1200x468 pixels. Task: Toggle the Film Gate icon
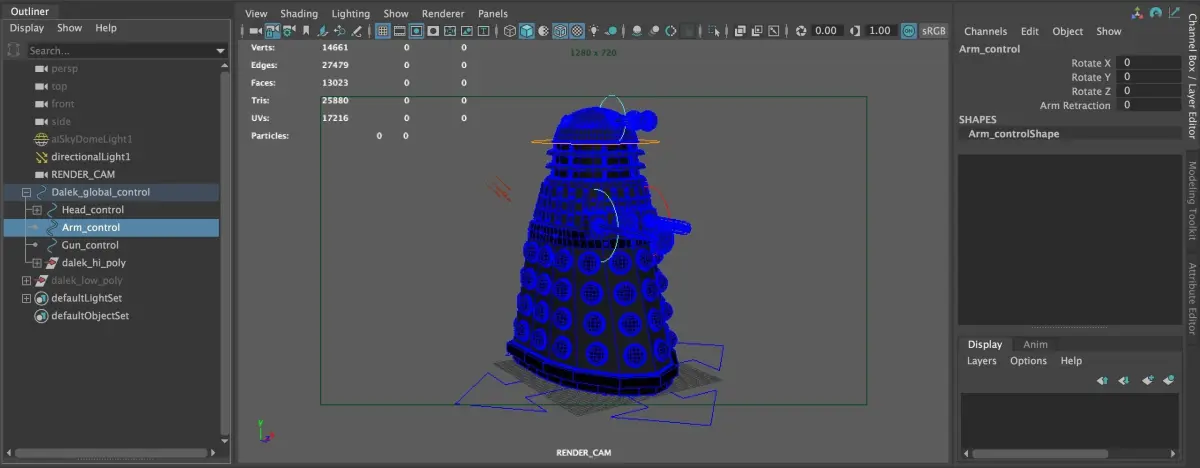pyautogui.click(x=400, y=31)
